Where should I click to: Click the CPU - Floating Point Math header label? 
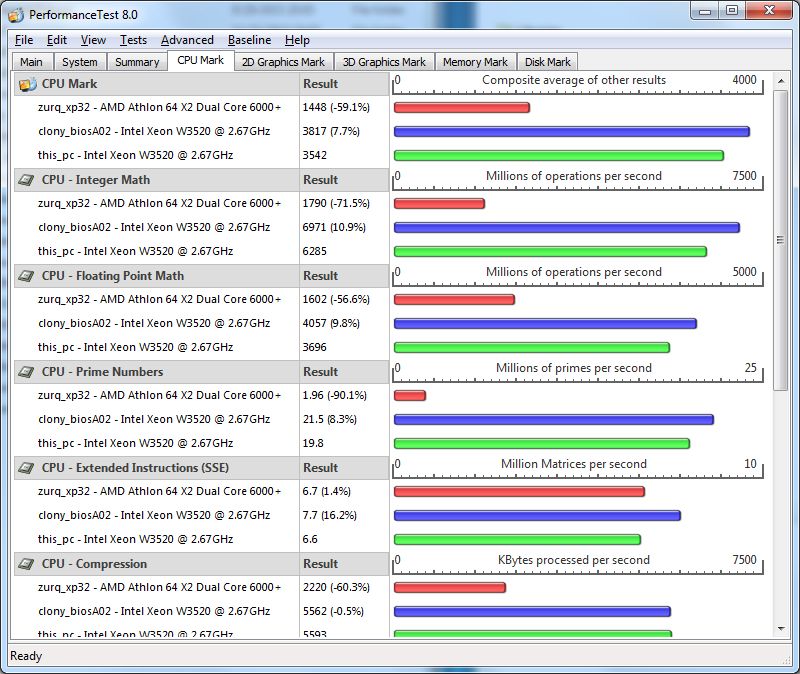point(113,276)
